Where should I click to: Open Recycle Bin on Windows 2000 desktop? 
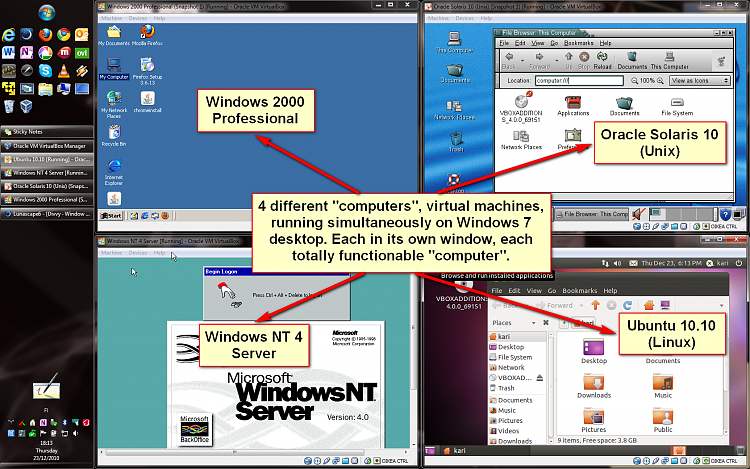114,135
